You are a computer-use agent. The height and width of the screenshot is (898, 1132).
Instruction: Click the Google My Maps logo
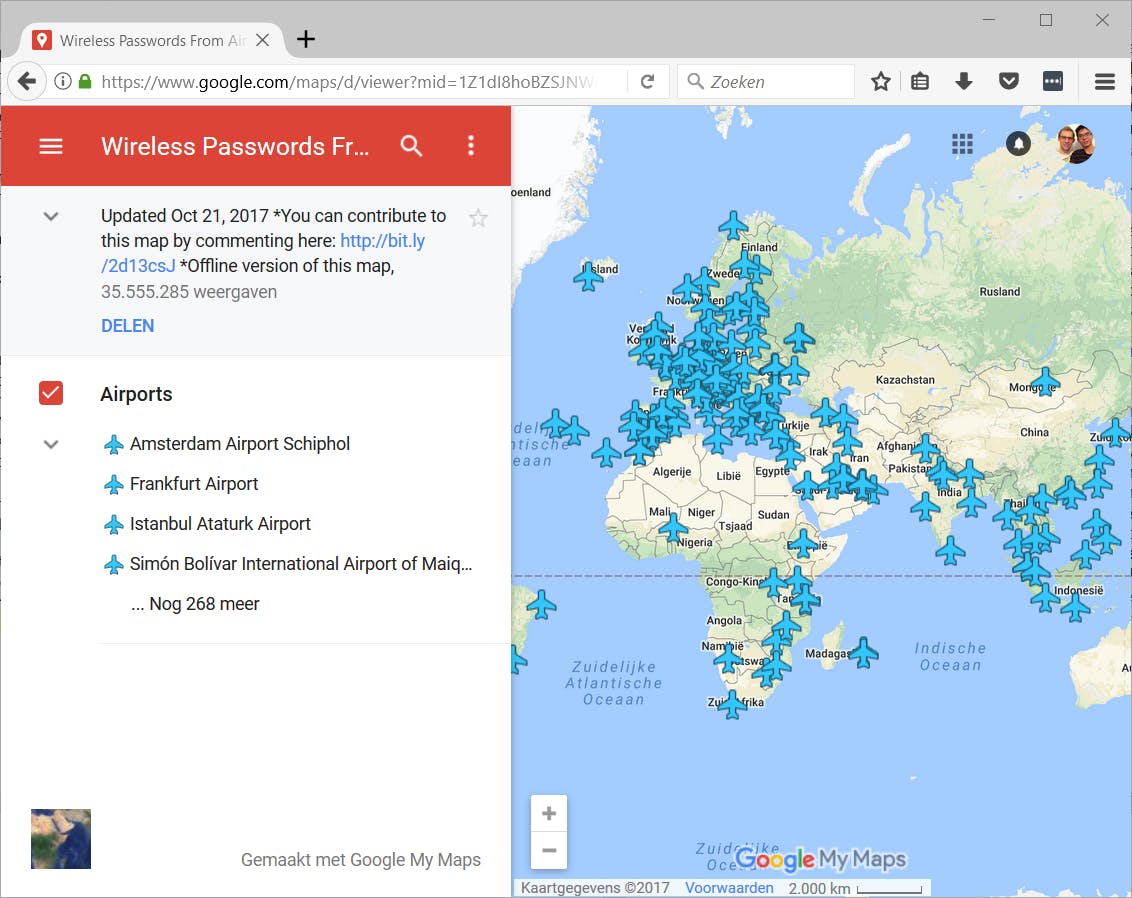(821, 859)
